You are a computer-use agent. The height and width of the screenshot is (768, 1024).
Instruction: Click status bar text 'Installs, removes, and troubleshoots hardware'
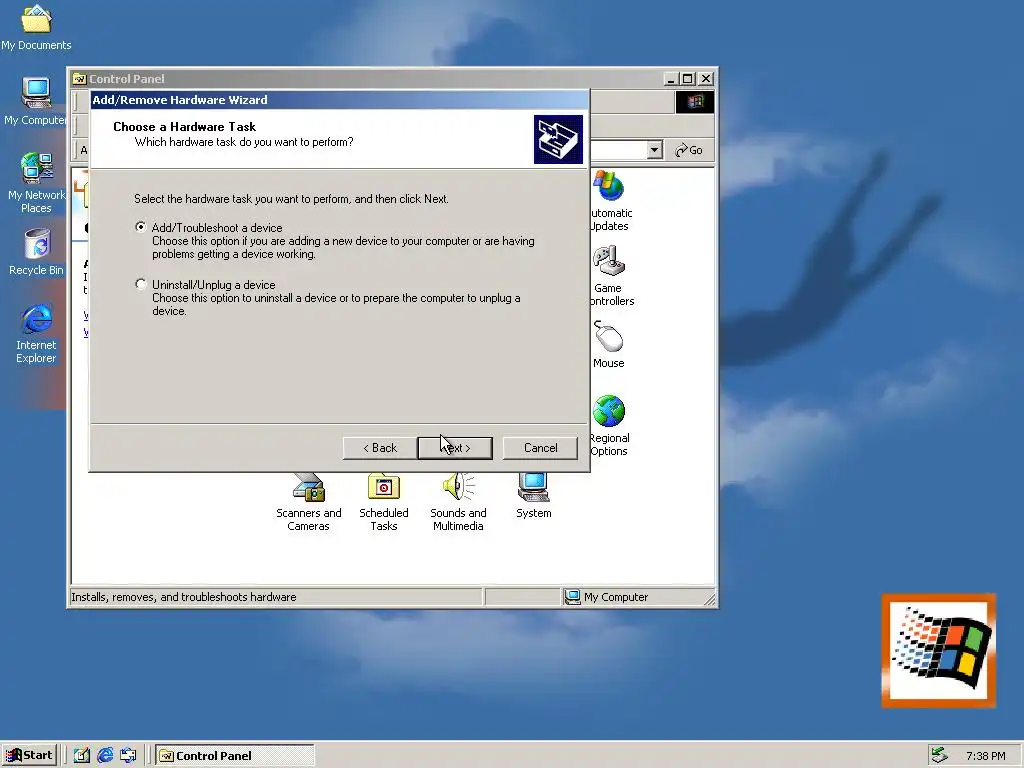(184, 597)
